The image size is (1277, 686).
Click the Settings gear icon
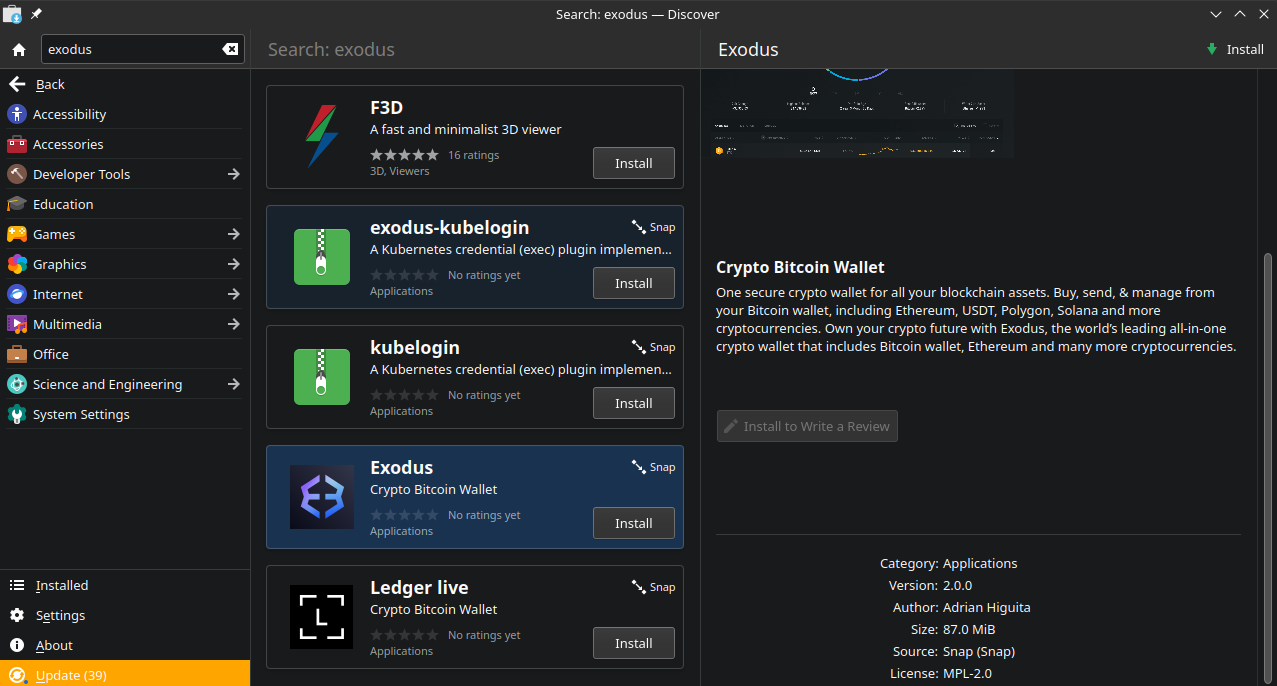[x=17, y=615]
